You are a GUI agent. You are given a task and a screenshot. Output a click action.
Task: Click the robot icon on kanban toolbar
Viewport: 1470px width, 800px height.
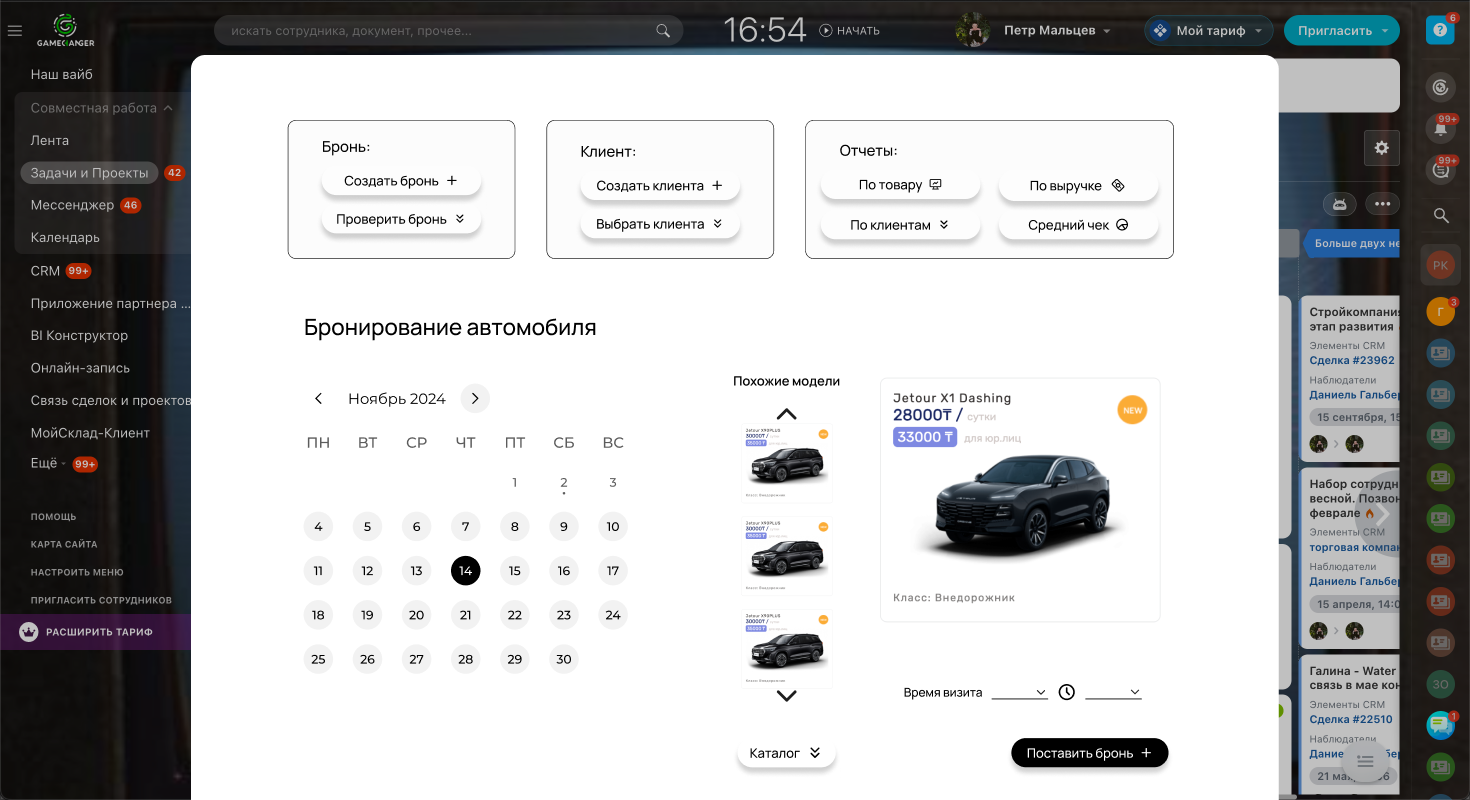1340,204
